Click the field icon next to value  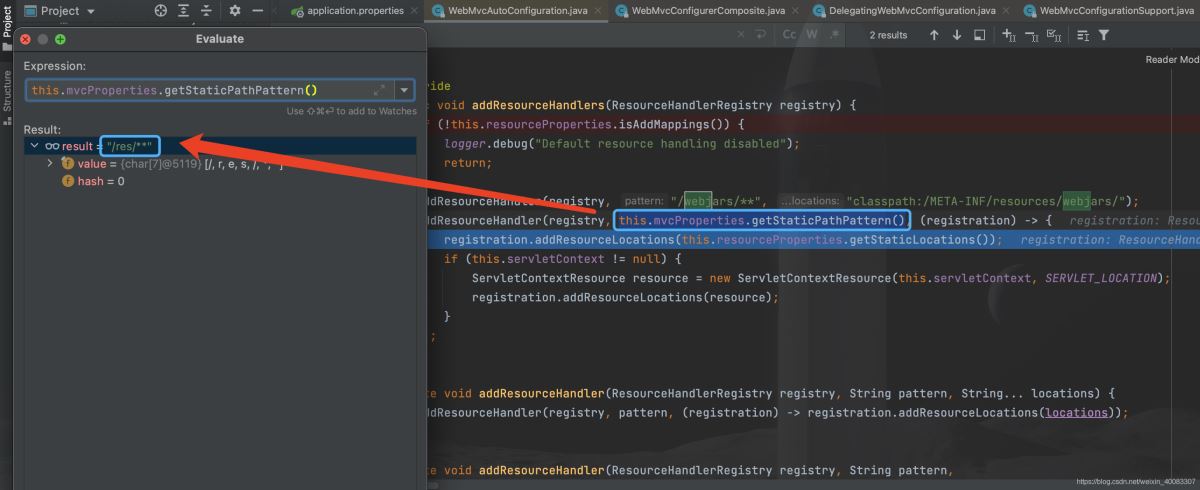[68, 163]
